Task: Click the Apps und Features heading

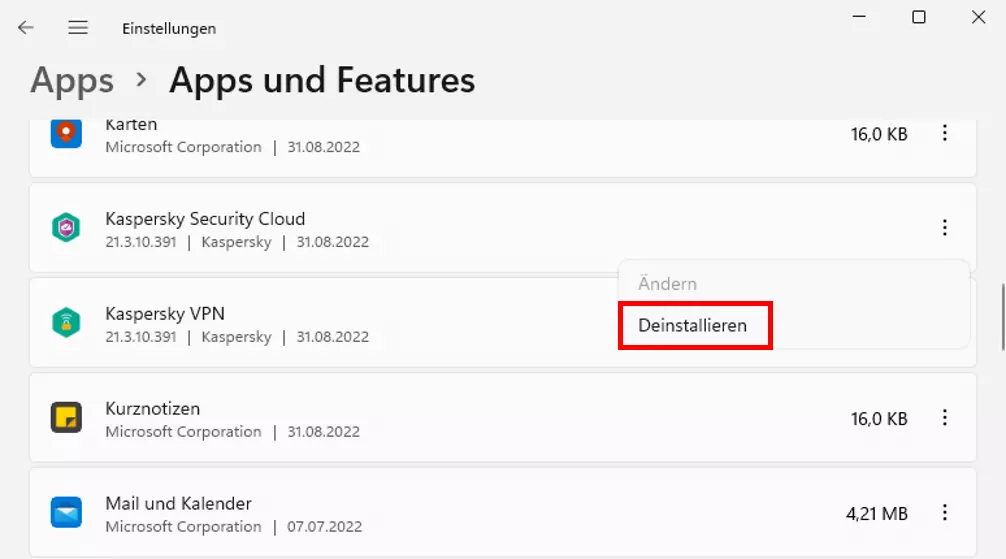Action: (322, 81)
